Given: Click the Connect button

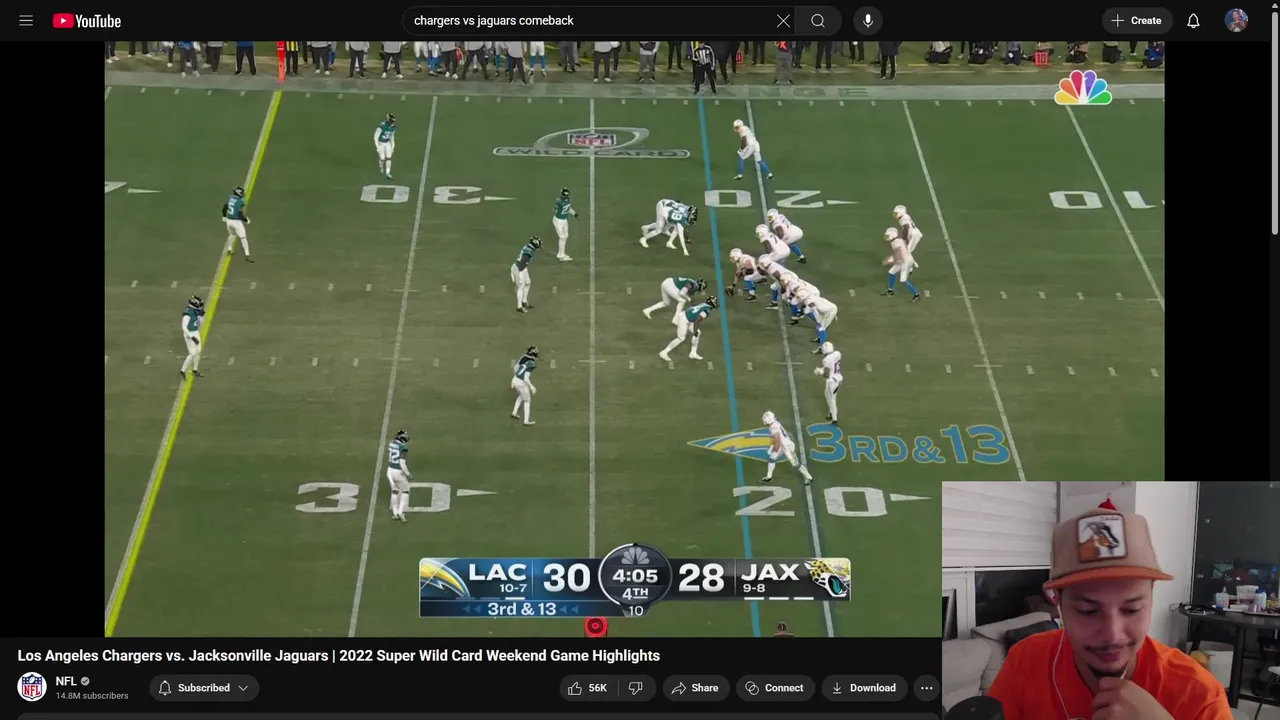Looking at the screenshot, I should pos(775,688).
